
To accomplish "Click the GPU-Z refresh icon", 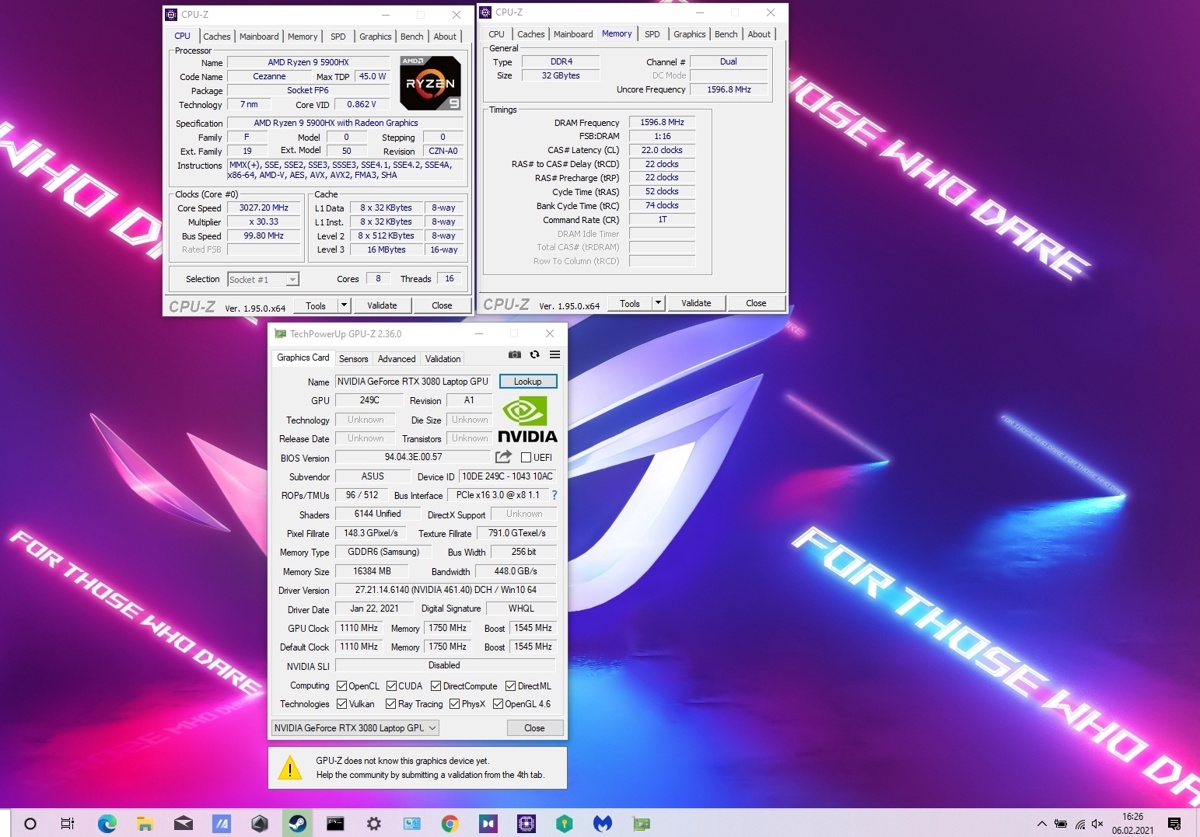I will 535,355.
